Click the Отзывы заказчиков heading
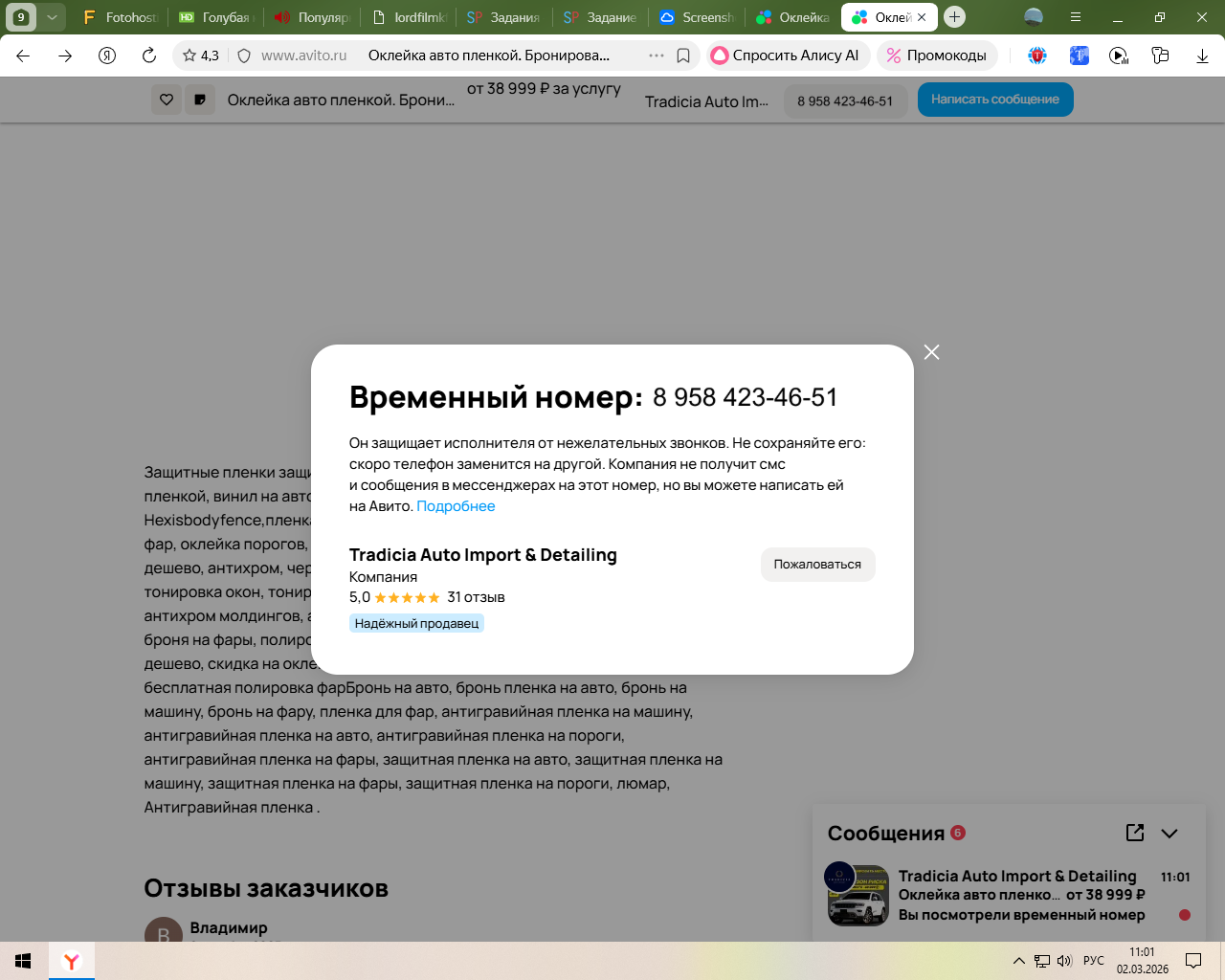Screen dimensions: 1225x980 tap(266, 888)
